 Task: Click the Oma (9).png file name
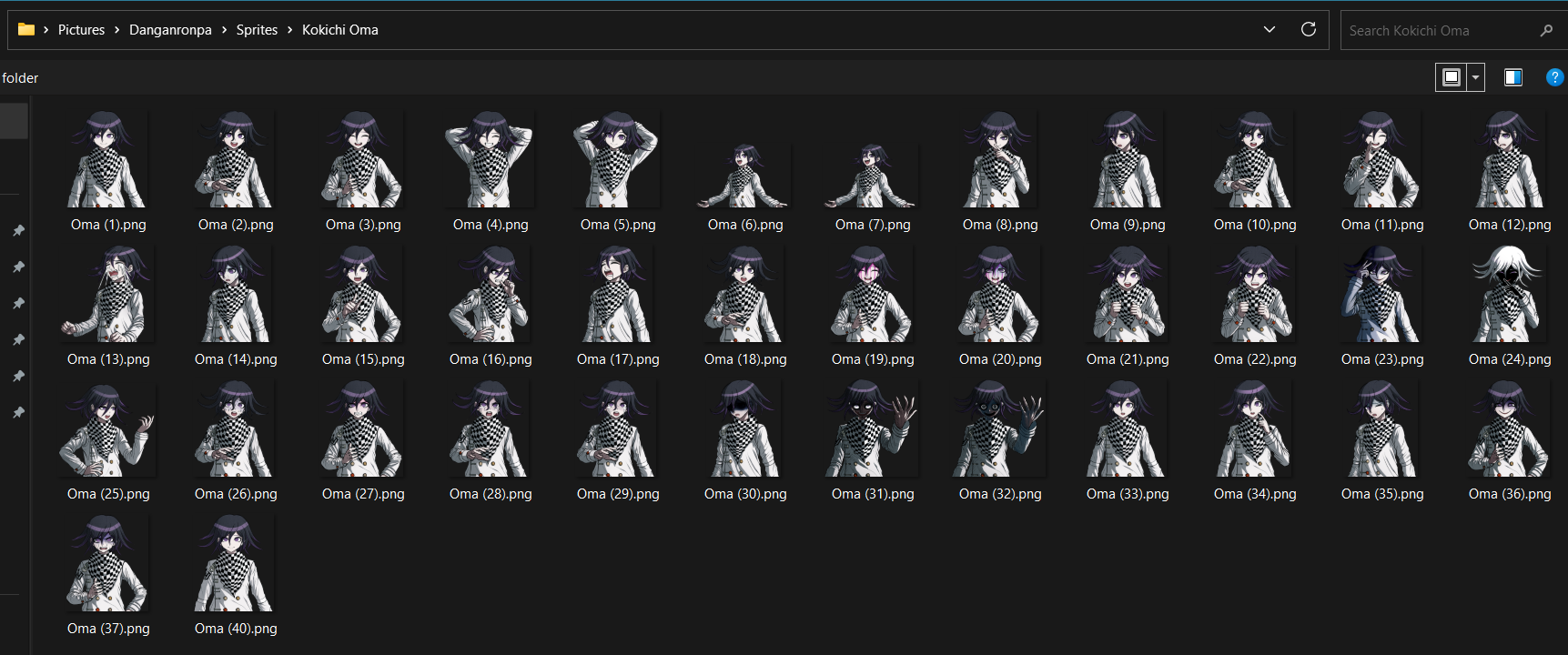[1128, 225]
